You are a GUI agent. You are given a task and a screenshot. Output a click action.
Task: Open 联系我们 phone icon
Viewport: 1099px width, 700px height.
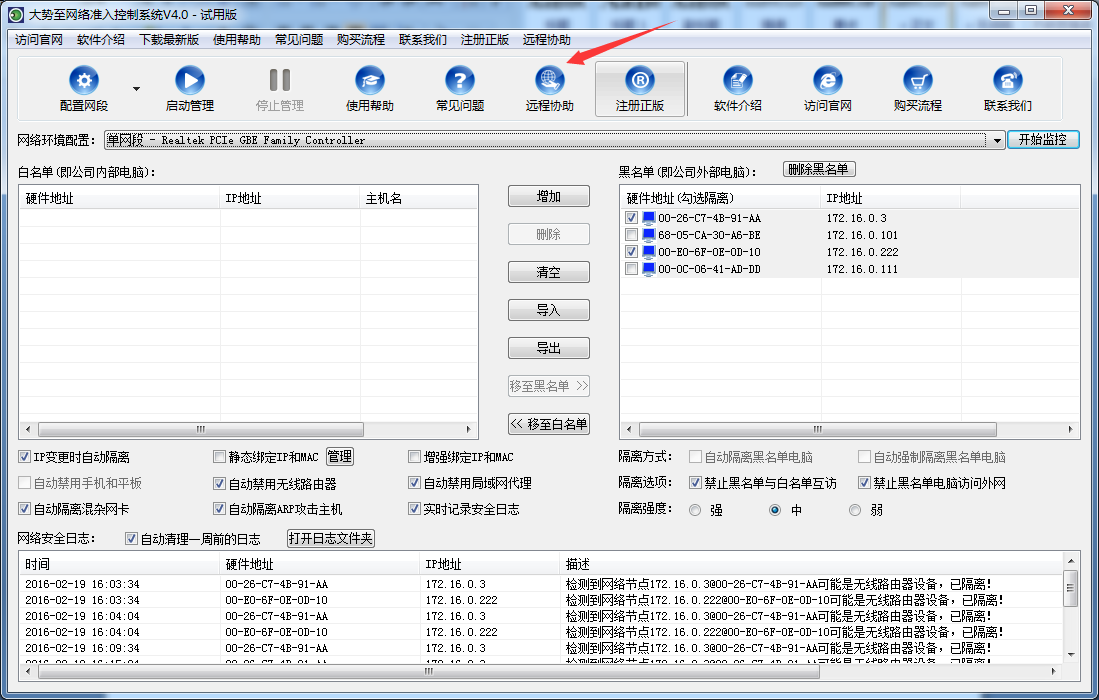click(x=1007, y=81)
